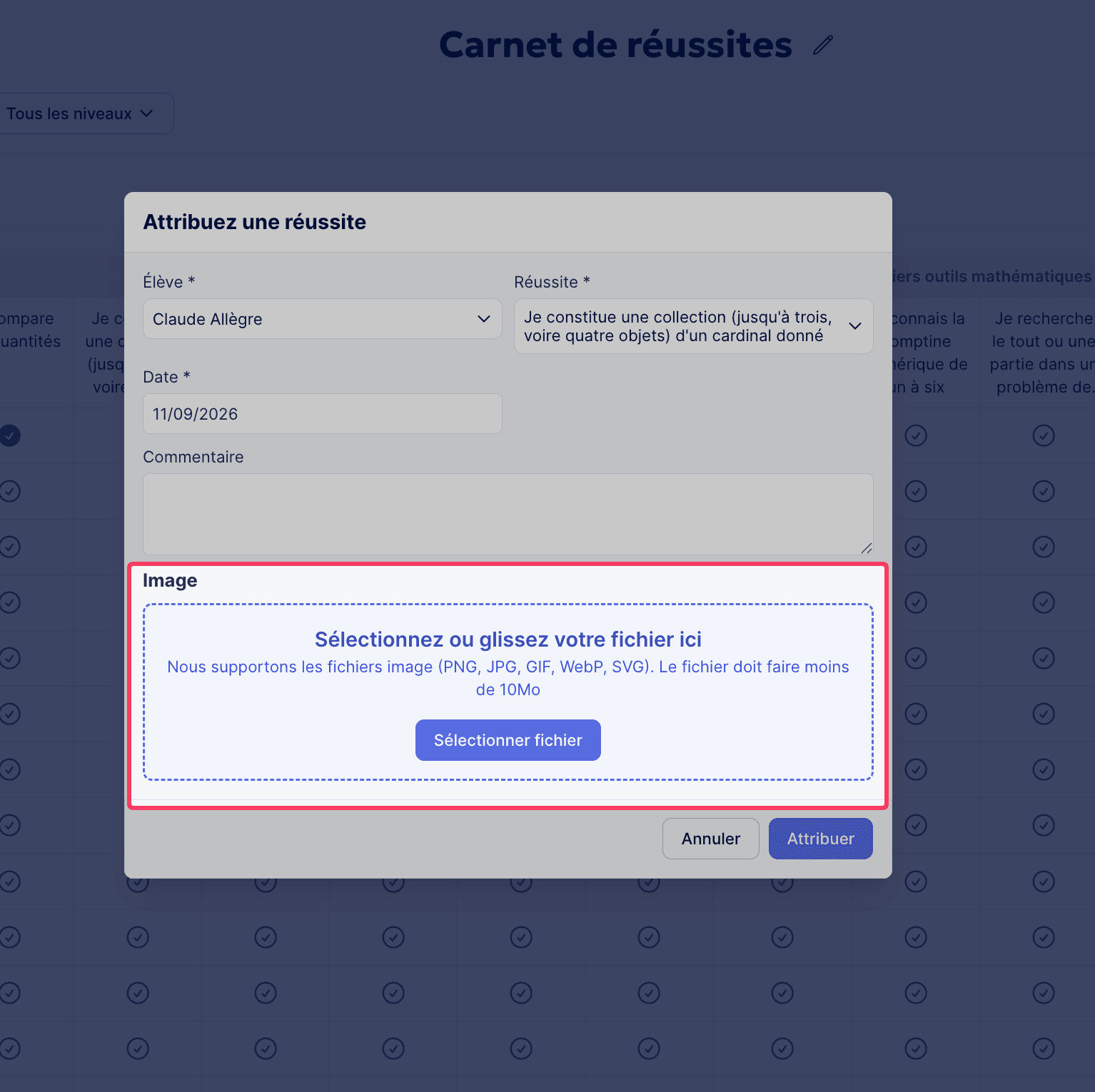Click the dashed file drop zone heading text
Screen dimensions: 1095x1092
(508, 639)
